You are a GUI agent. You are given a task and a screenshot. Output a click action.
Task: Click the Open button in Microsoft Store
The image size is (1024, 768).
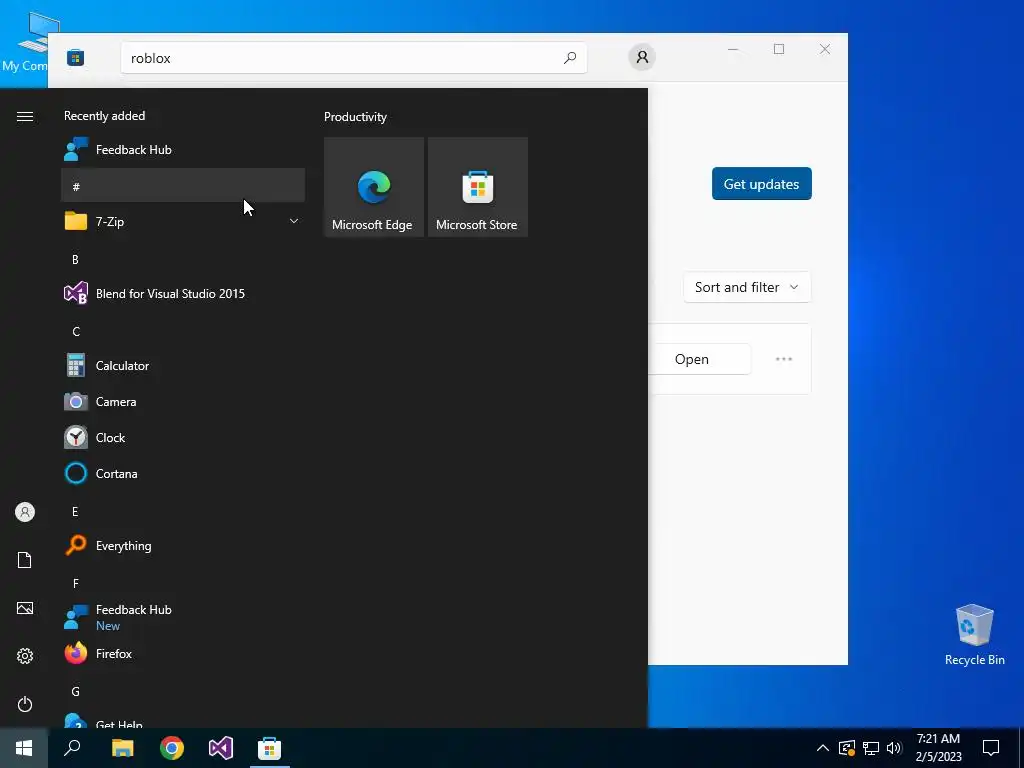(699, 359)
